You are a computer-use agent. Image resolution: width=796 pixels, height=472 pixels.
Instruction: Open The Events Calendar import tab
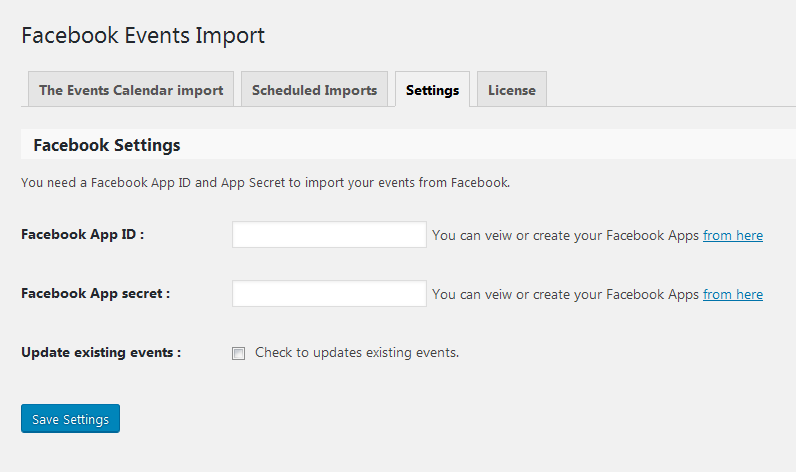click(131, 90)
